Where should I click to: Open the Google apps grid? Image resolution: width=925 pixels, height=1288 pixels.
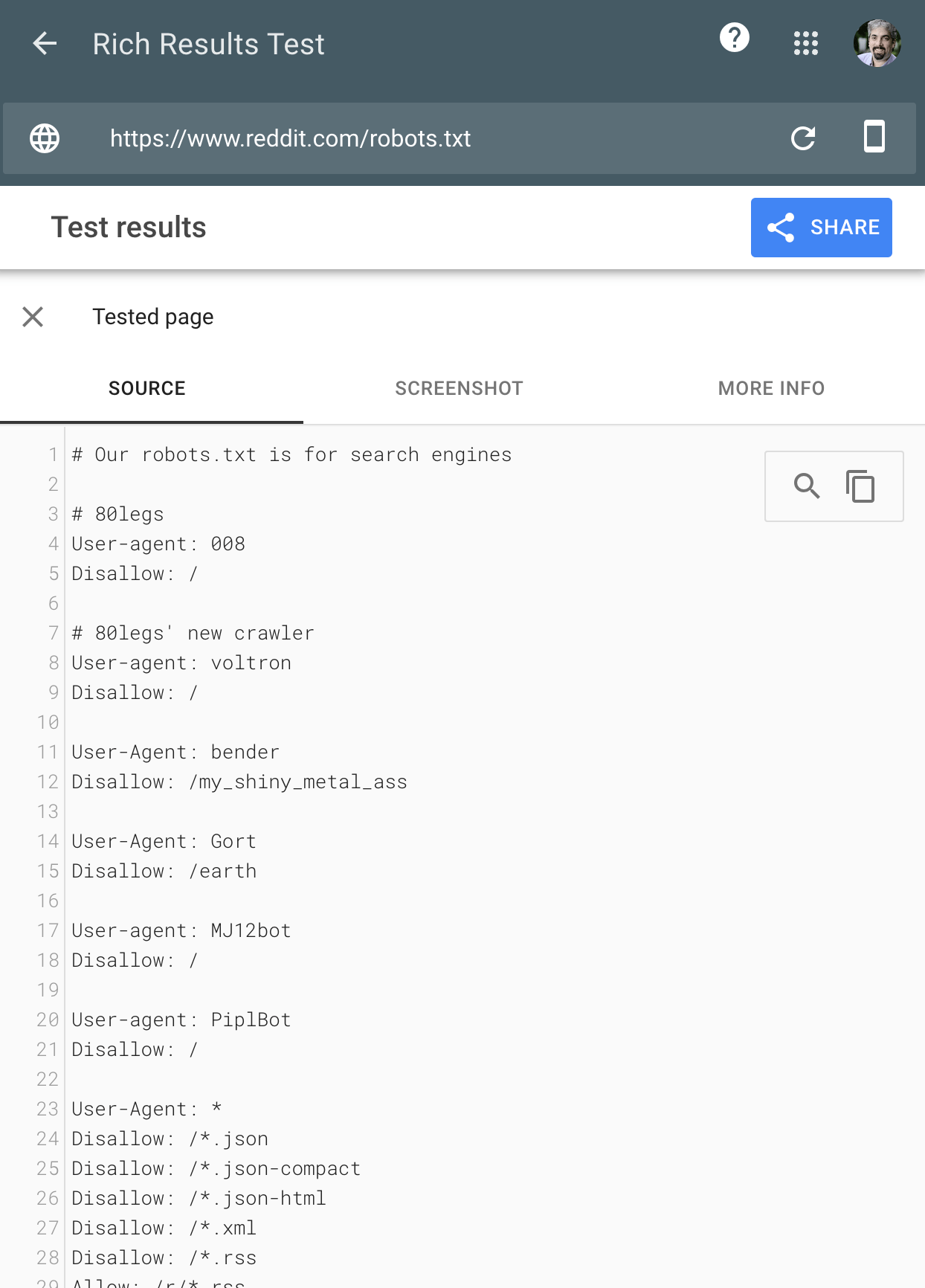805,43
